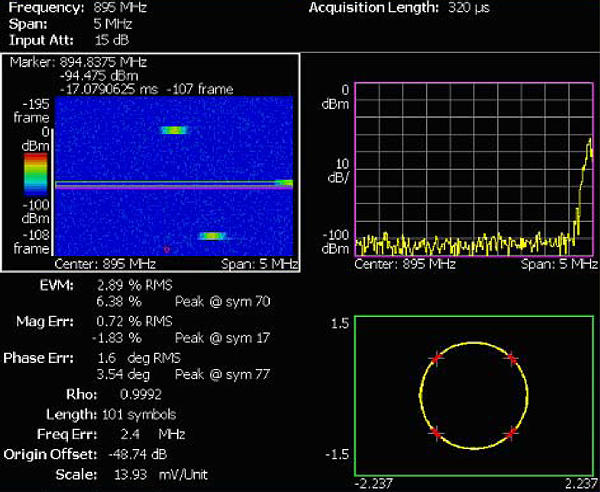Select the bottom-right constellation point
The height and width of the screenshot is (492, 600).
click(x=511, y=432)
